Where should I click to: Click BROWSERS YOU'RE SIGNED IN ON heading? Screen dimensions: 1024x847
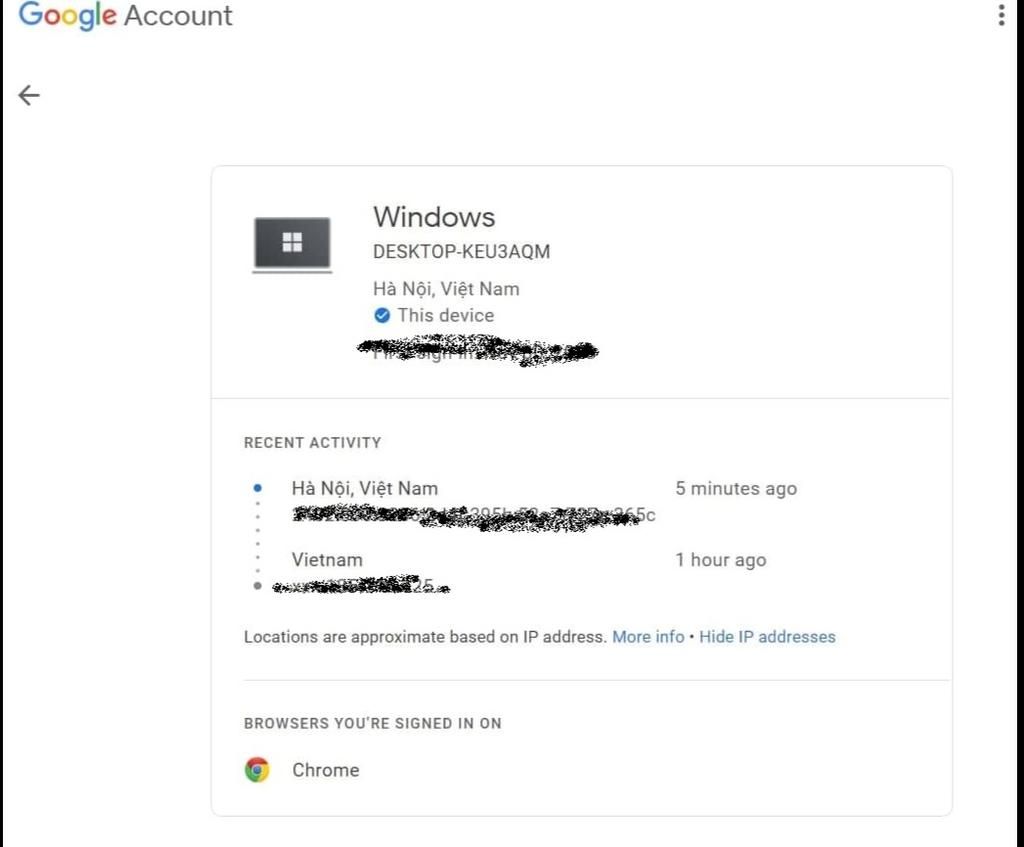pyautogui.click(x=373, y=724)
